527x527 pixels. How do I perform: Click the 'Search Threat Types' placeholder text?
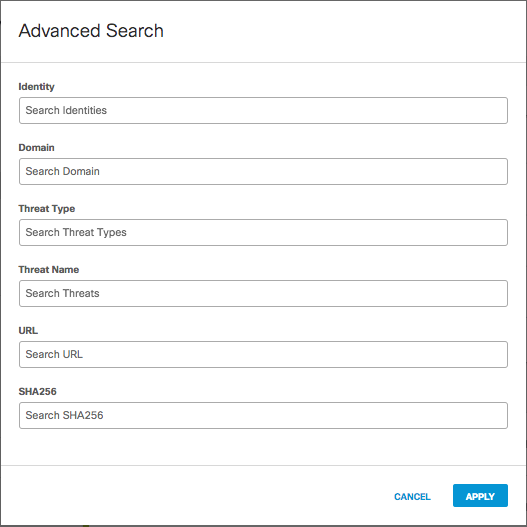[76, 232]
